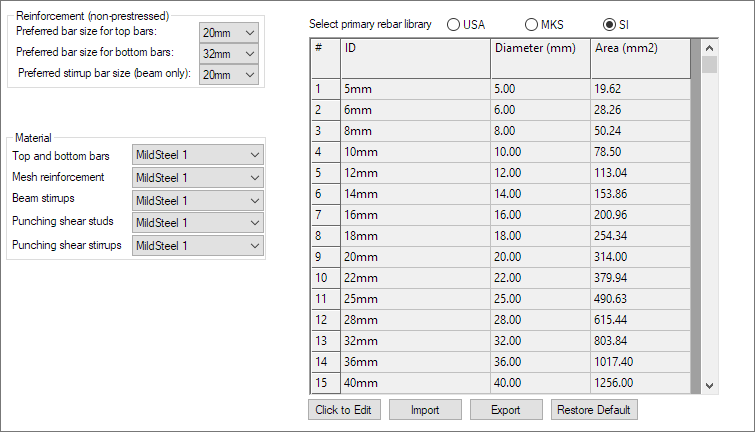Open preferred top bar size dropdown

coord(228,33)
